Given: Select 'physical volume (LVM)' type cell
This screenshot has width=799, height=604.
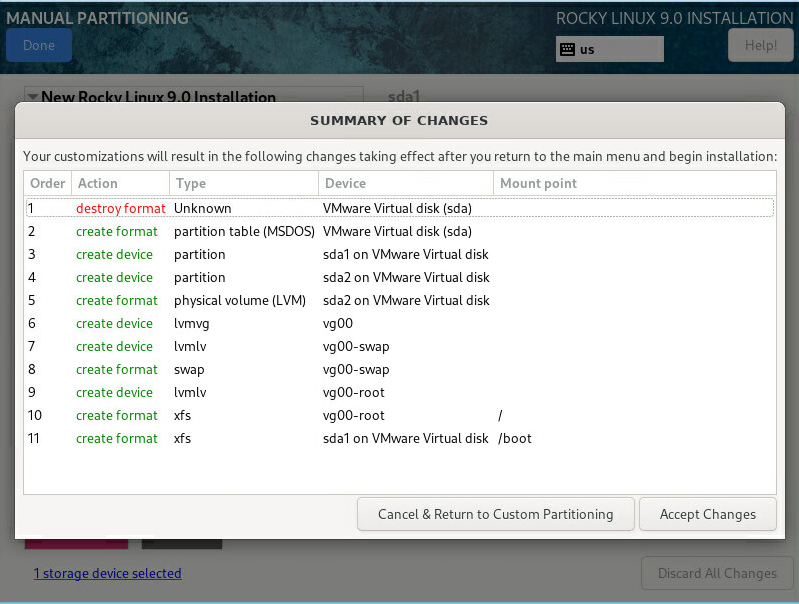Looking at the screenshot, I should [239, 301].
